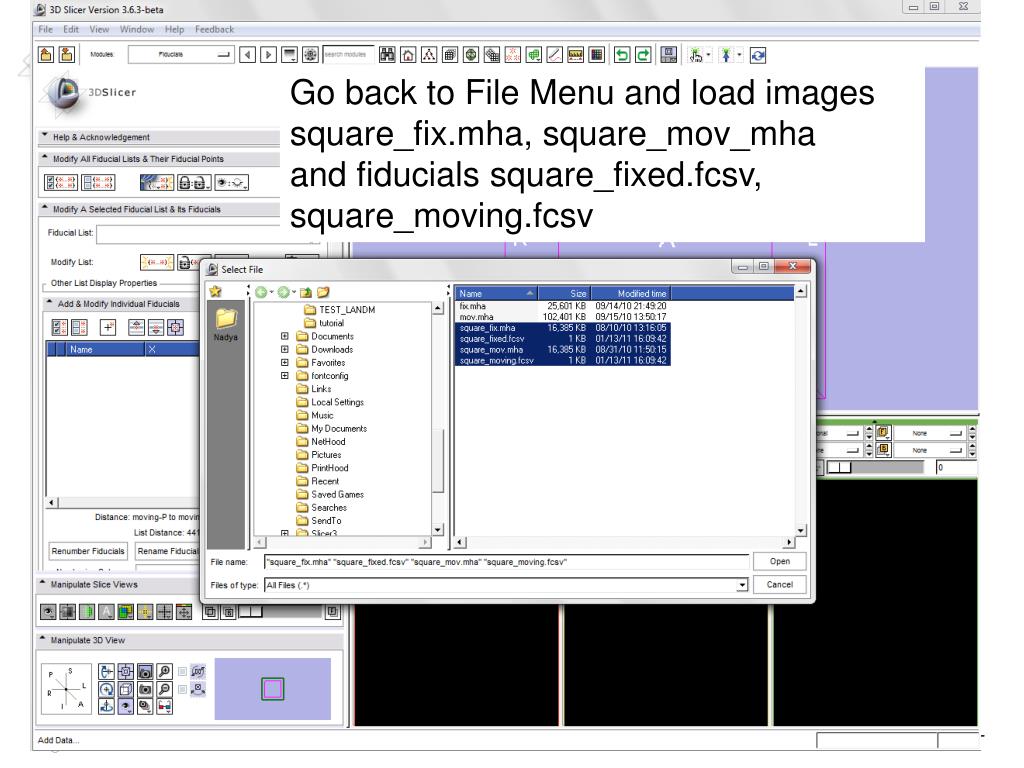This screenshot has height=768, width=1024.
Task: Click the Home module icon in toolbar
Action: point(408,56)
